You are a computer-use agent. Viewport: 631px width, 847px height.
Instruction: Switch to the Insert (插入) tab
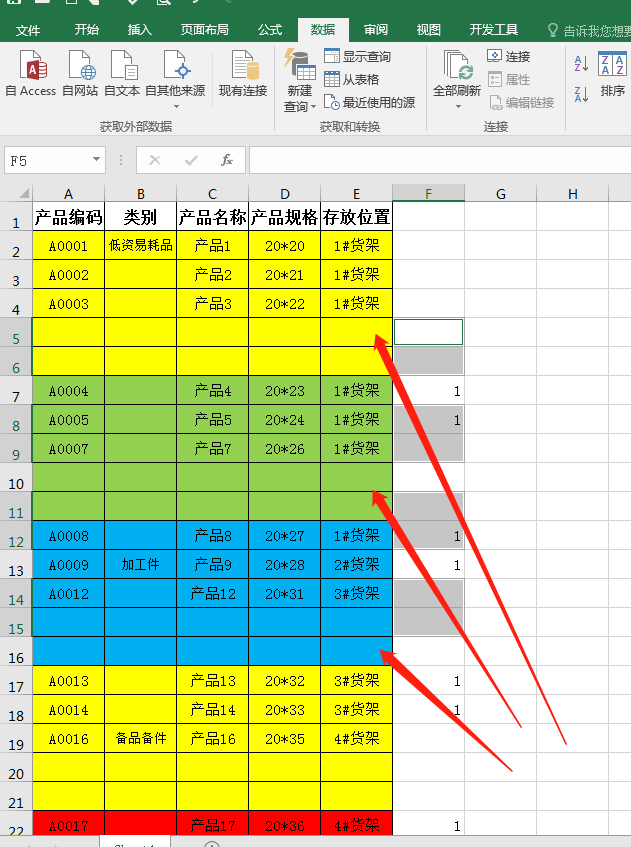139,30
